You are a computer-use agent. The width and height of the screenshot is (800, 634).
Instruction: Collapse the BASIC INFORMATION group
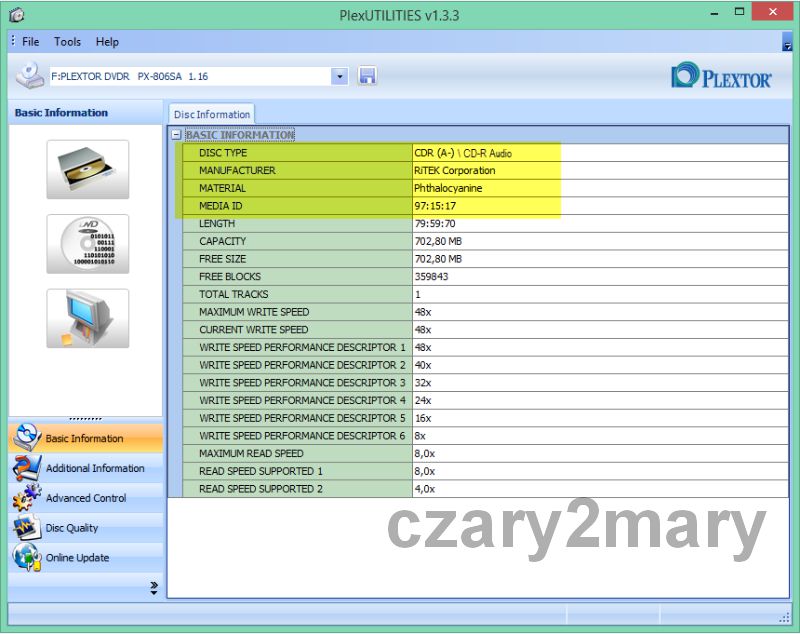click(176, 135)
